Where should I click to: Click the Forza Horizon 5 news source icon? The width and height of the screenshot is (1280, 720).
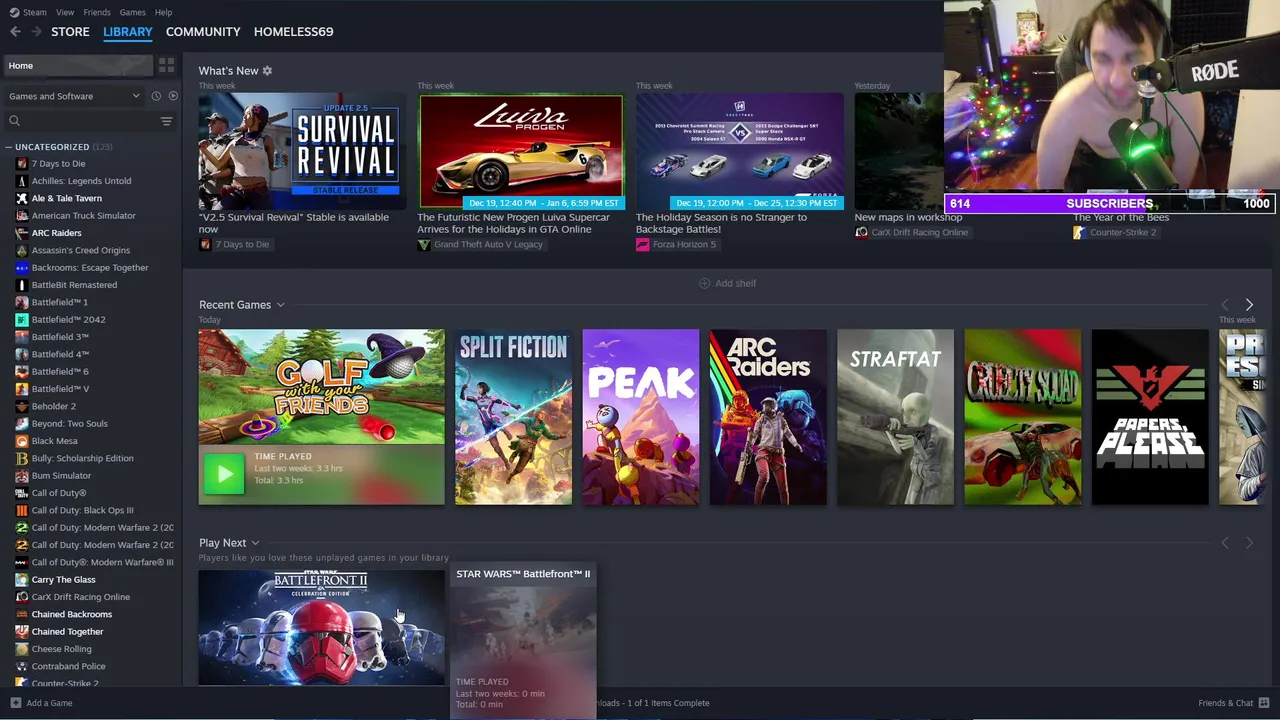[x=642, y=244]
